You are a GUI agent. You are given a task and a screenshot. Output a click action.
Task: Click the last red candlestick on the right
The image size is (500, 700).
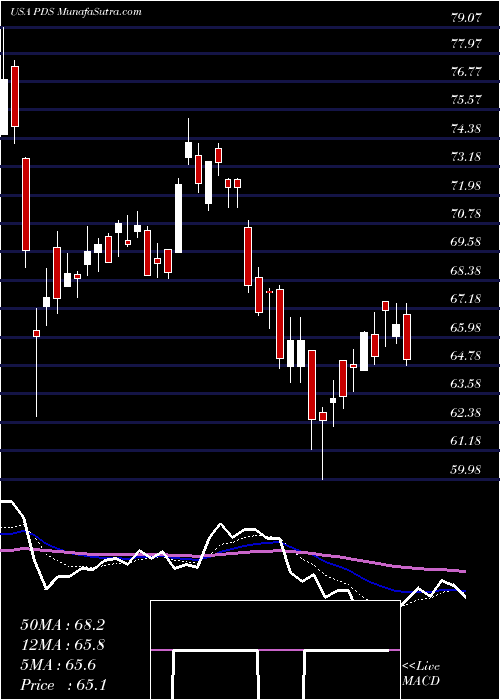pos(407,337)
